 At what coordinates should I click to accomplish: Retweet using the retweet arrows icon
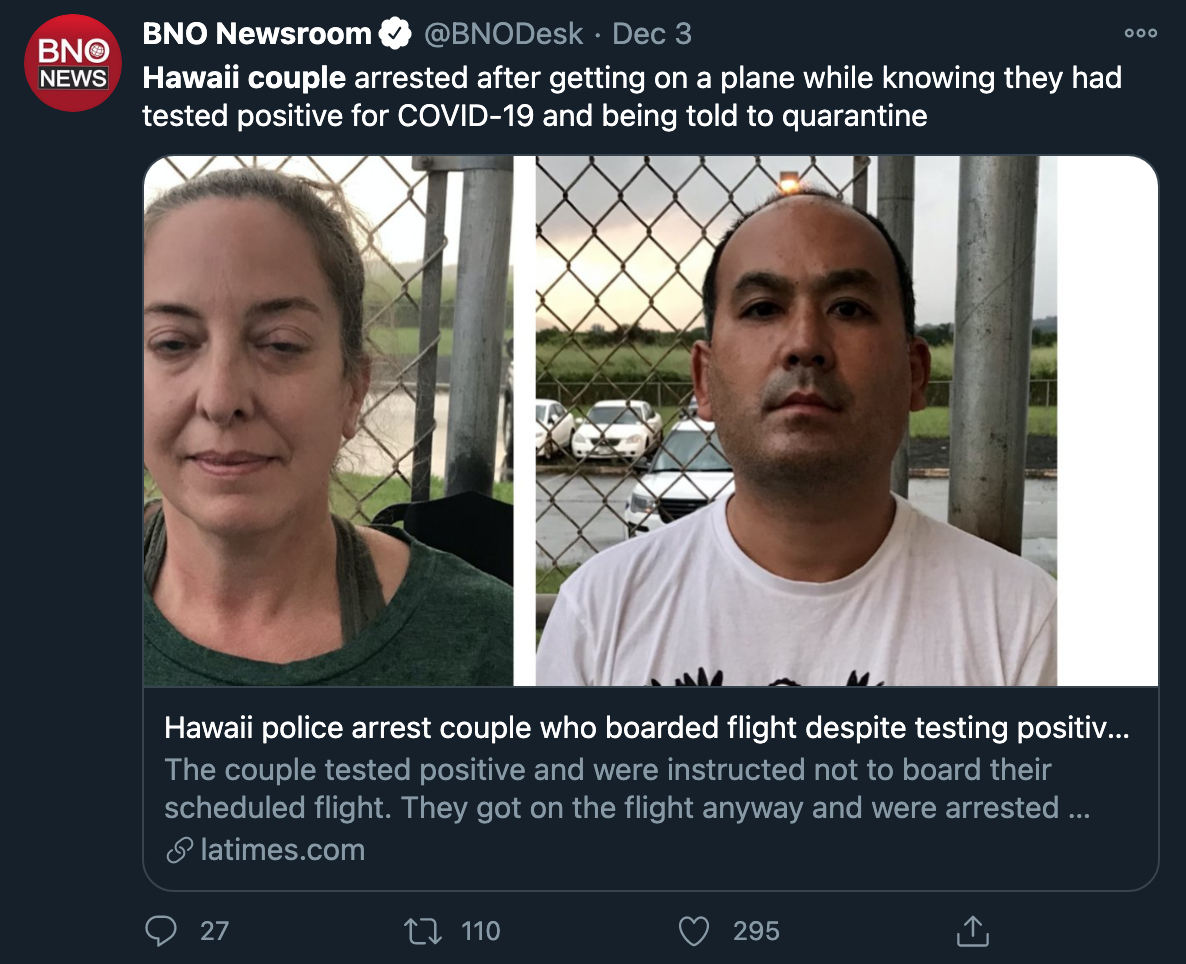[x=423, y=931]
